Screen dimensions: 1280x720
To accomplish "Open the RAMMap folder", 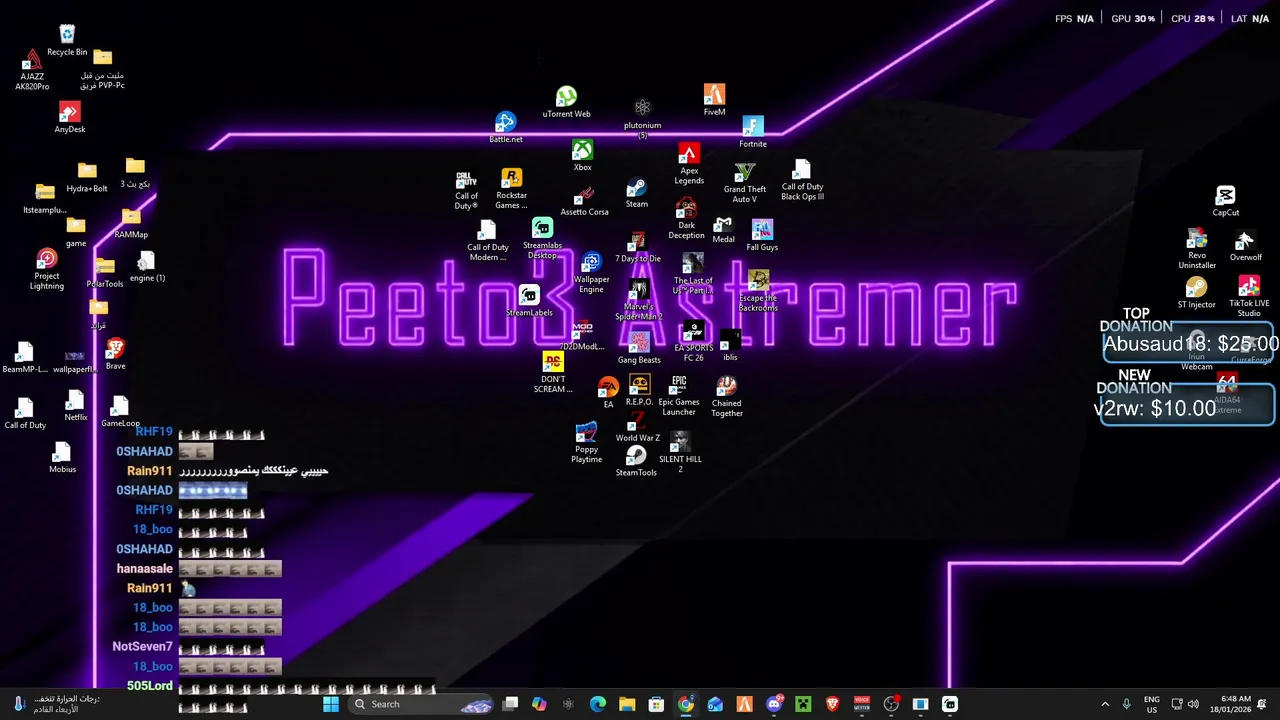I will (131, 223).
